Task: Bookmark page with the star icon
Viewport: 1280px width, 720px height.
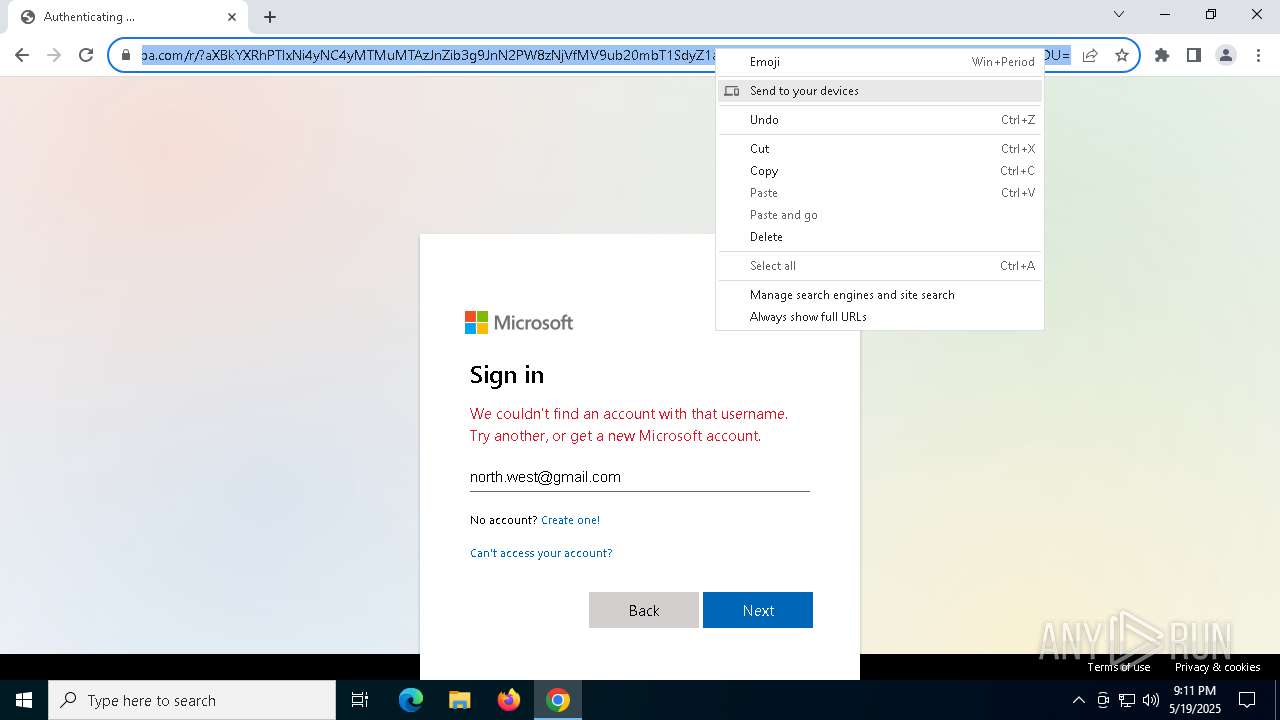Action: (x=1122, y=55)
